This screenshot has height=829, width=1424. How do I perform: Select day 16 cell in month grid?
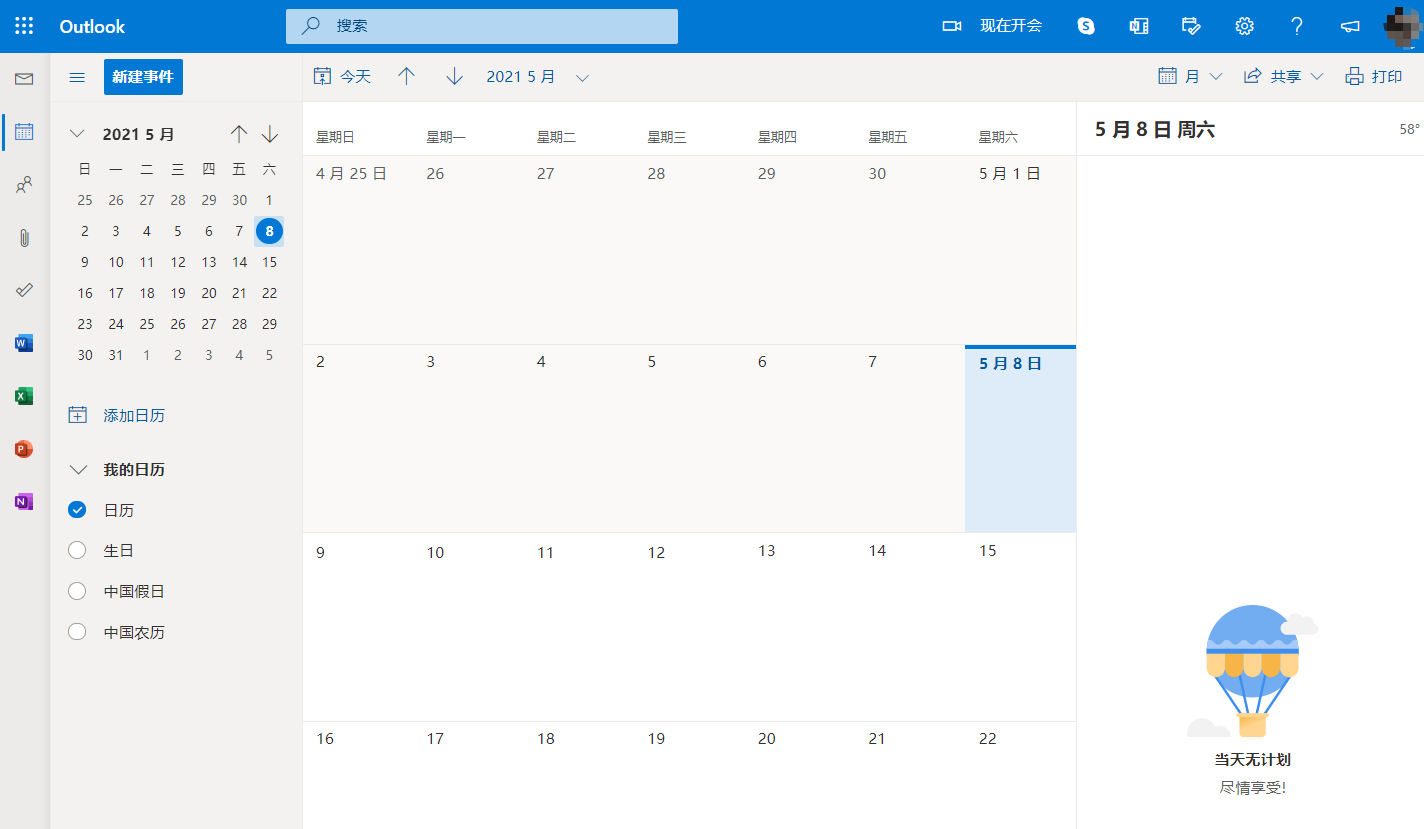point(358,775)
